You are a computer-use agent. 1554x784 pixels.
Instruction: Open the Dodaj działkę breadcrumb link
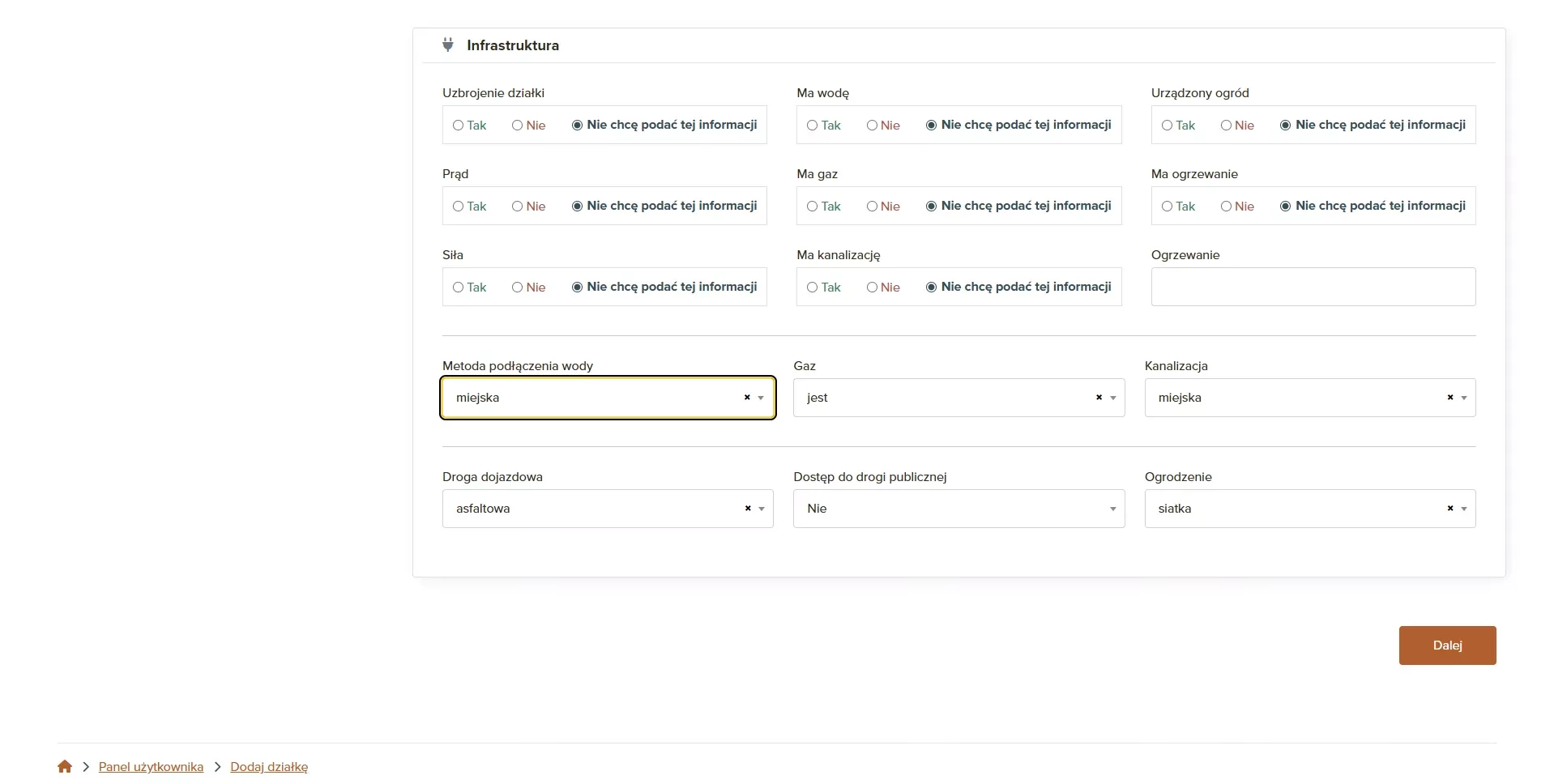pos(269,767)
